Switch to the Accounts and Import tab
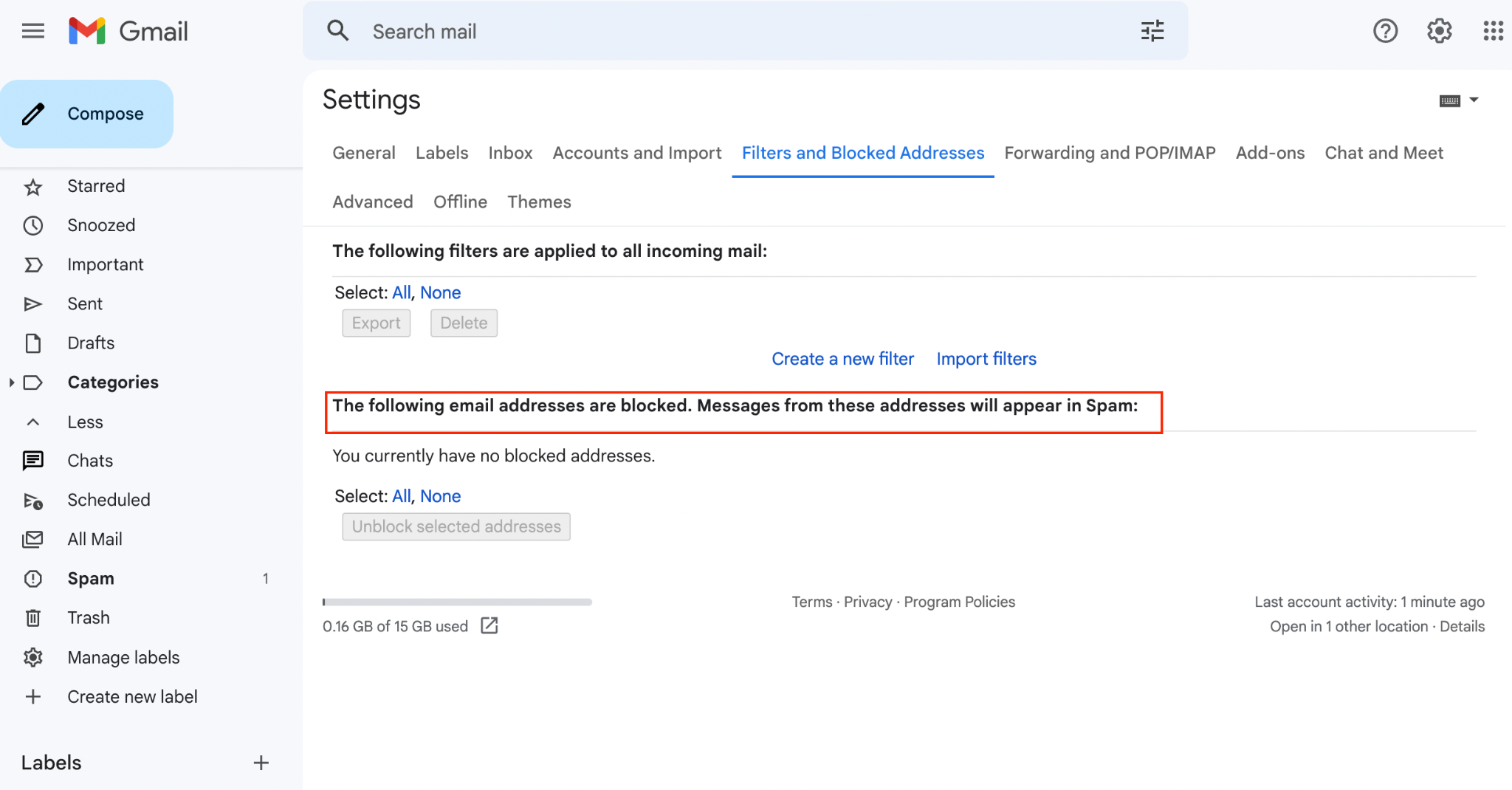The height and width of the screenshot is (790, 1512). coord(636,153)
